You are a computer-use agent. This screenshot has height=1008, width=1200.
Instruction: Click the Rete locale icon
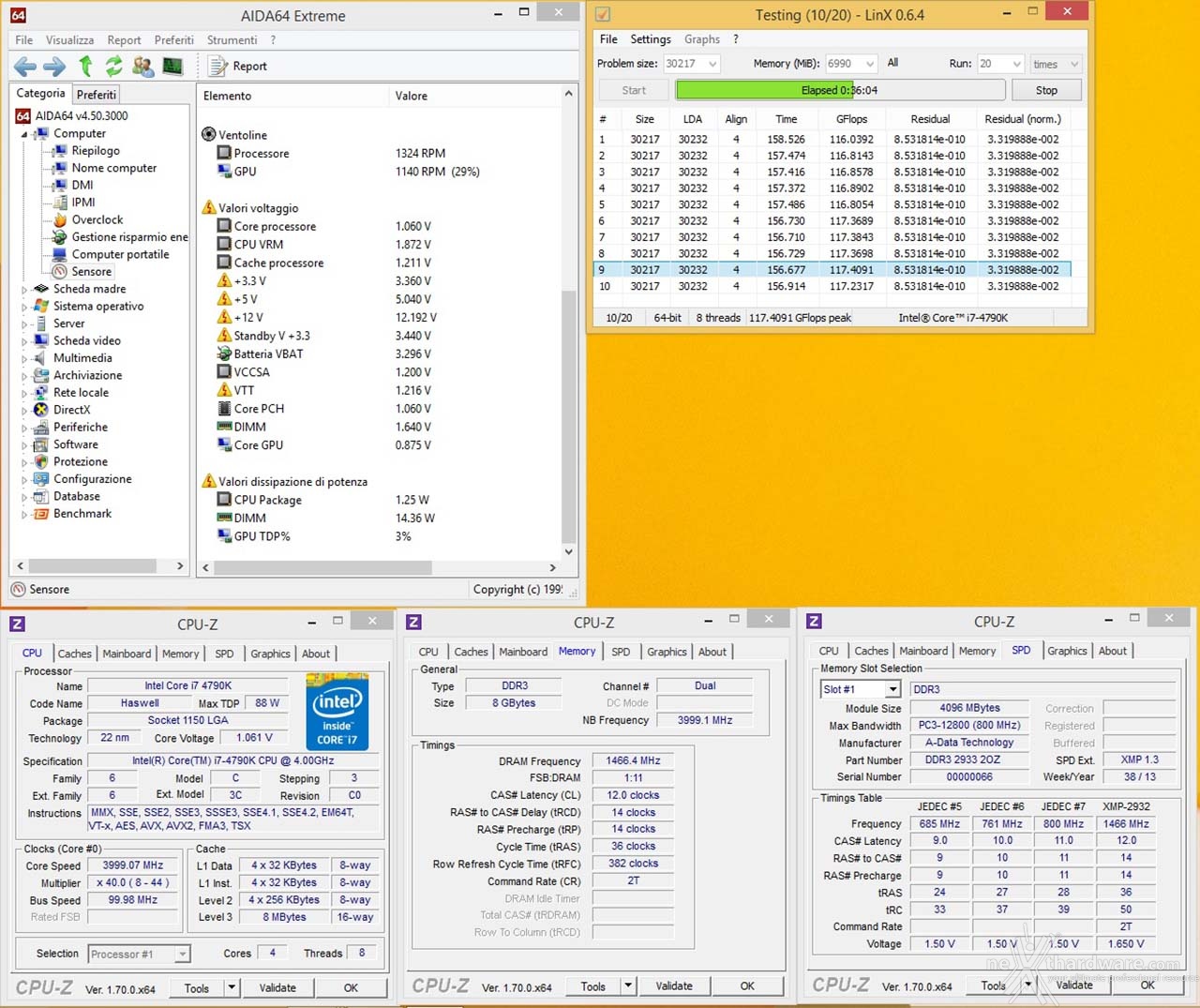41,393
